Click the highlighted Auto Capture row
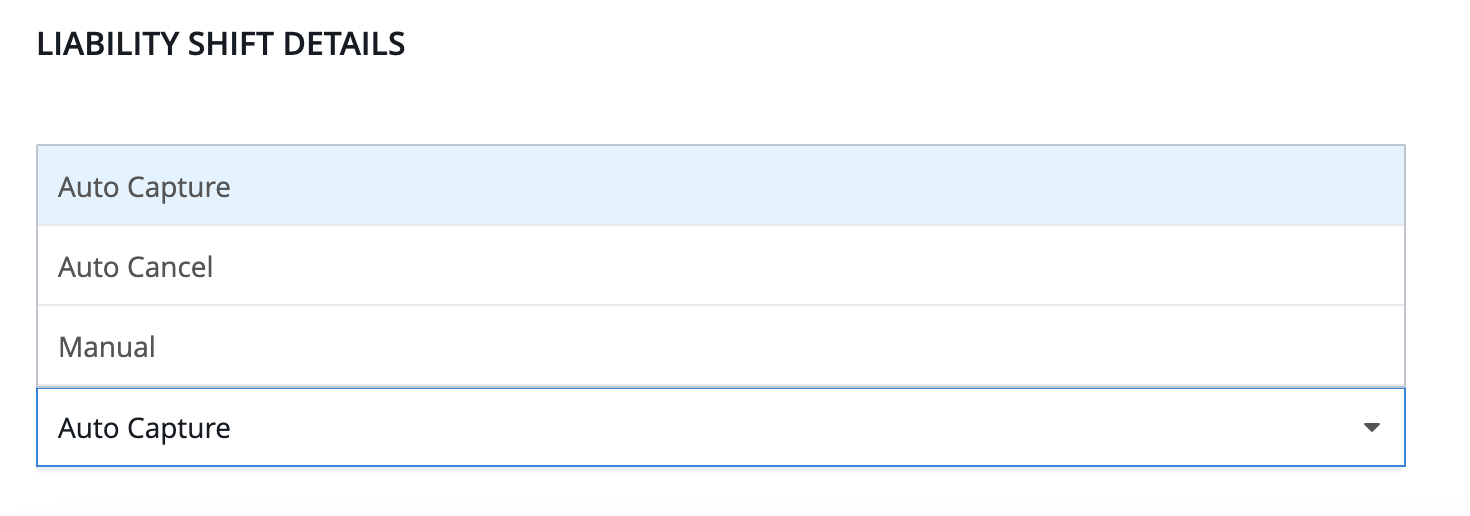The width and height of the screenshot is (1470, 516). (720, 187)
